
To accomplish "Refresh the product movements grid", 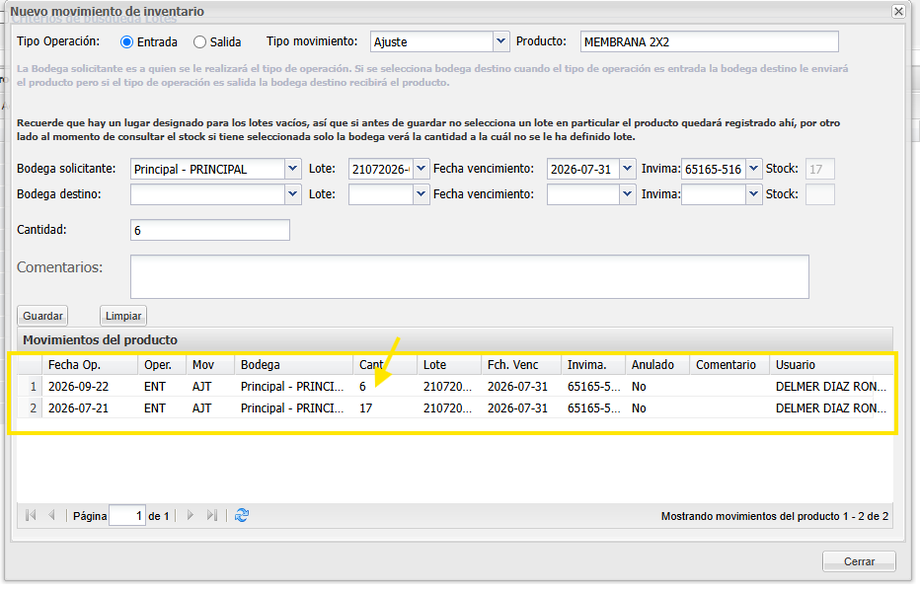I will (242, 515).
